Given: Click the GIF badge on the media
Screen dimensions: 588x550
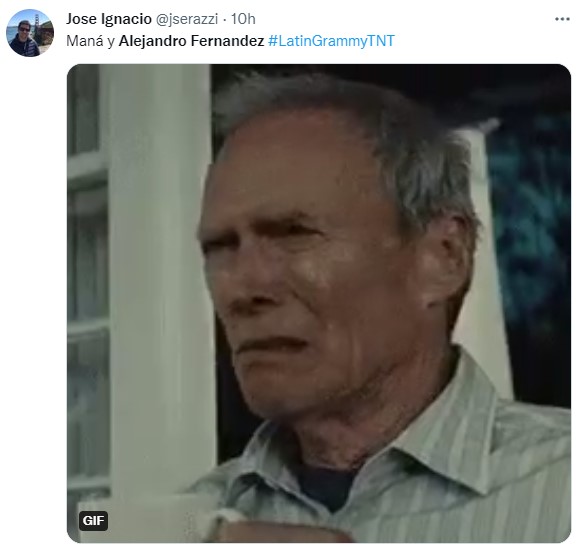Looking at the screenshot, I should point(93,521).
